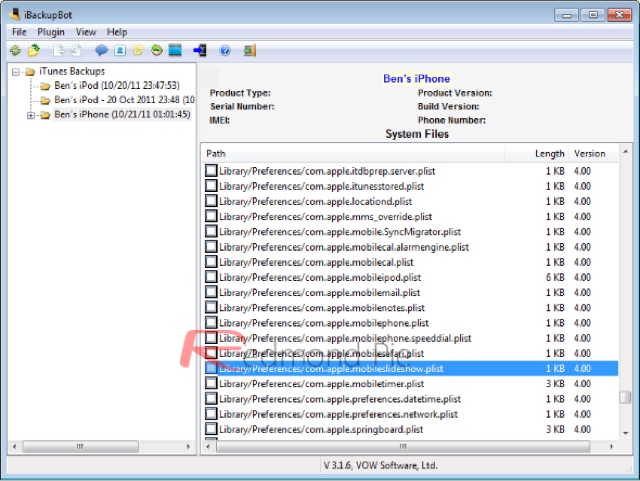Image resolution: width=640 pixels, height=481 pixels.
Task: Click the file list scroll up arrow
Action: pyautogui.click(x=625, y=151)
